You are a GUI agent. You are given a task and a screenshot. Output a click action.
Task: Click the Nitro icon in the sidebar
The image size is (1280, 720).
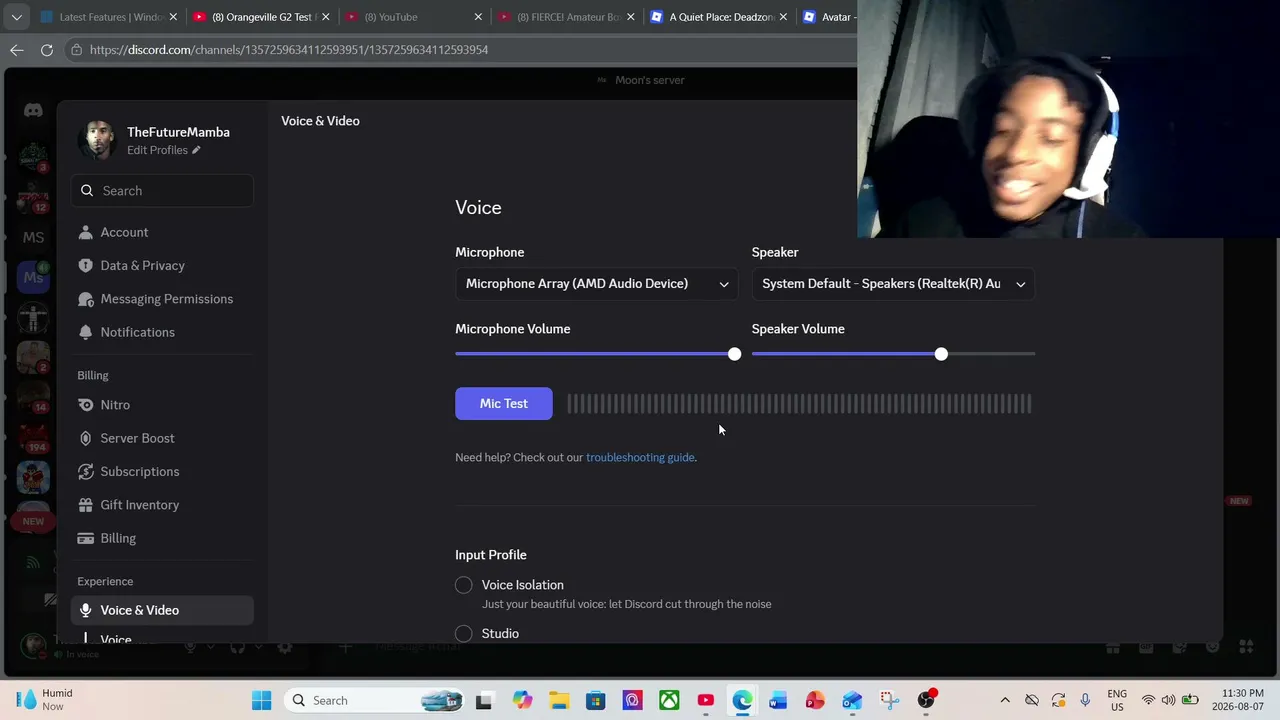(85, 405)
